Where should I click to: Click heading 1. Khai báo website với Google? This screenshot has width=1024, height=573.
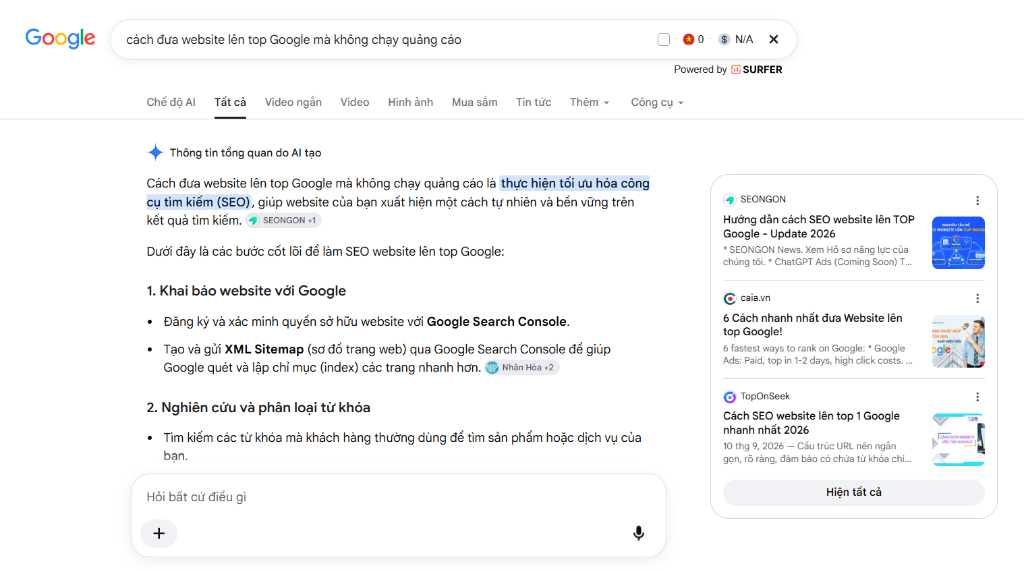pyautogui.click(x=246, y=291)
